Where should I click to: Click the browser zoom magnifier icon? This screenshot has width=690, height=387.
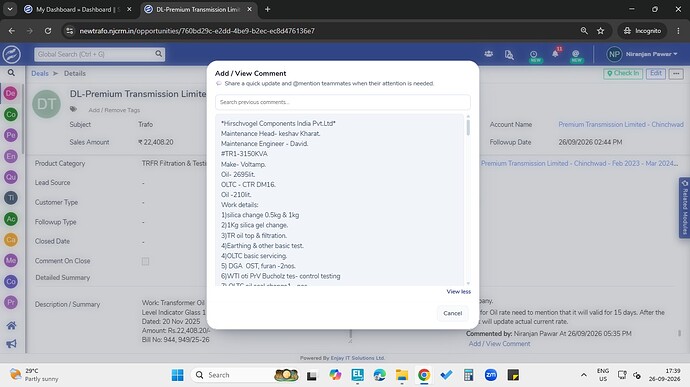584,31
